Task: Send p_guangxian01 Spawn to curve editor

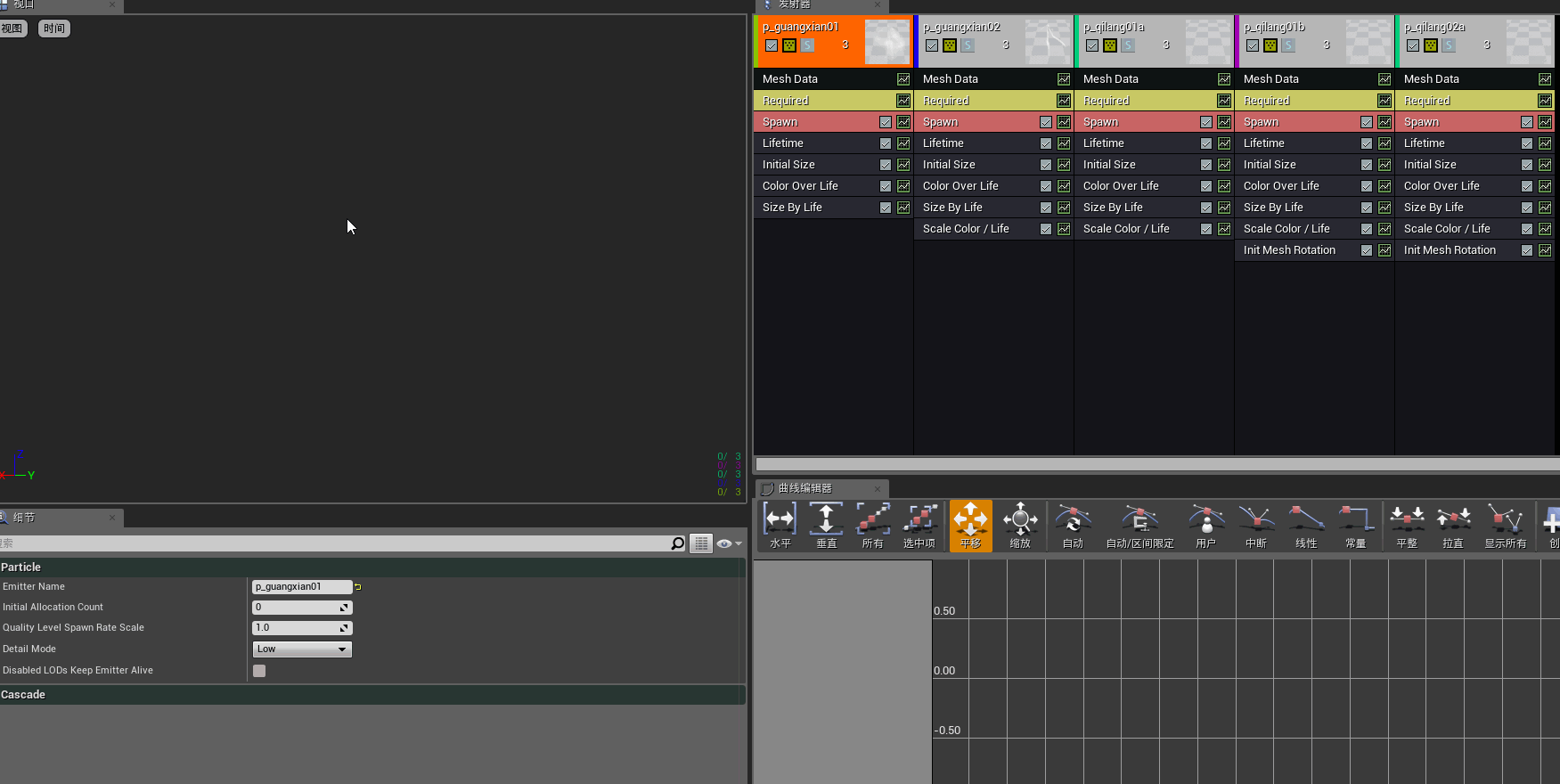Action: coord(903,122)
